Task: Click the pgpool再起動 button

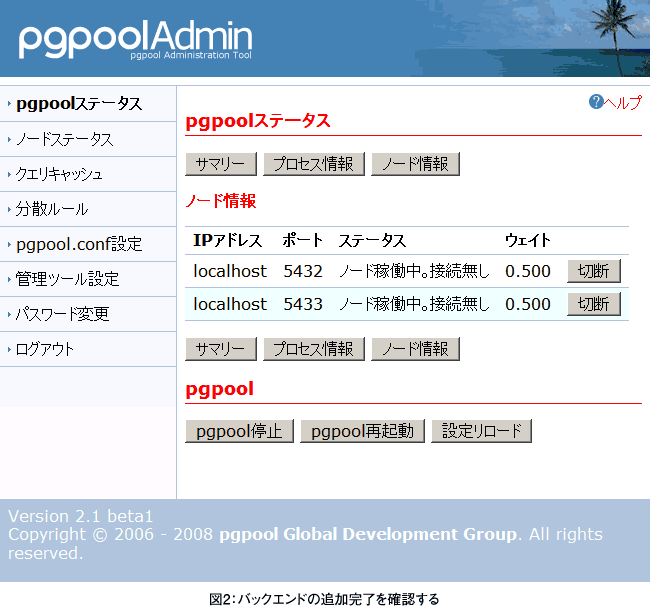Action: point(362,431)
